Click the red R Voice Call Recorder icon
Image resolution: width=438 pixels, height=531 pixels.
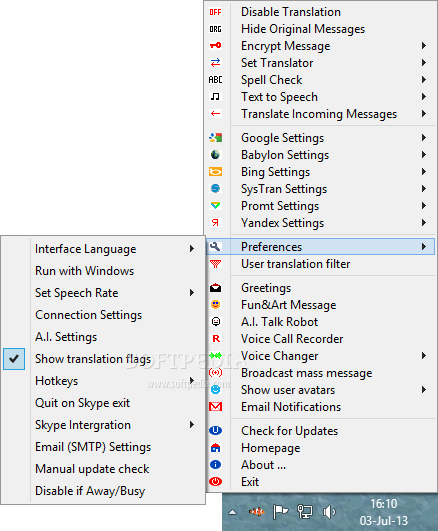coord(216,339)
